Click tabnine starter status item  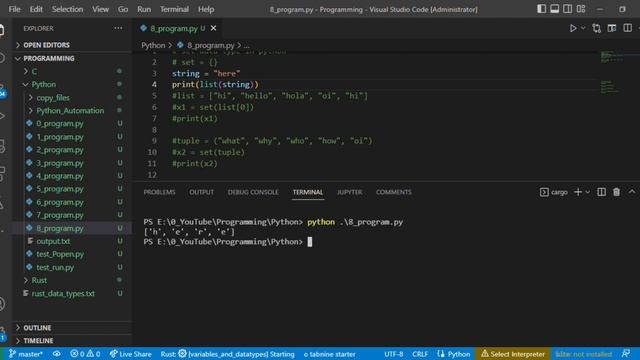(x=329, y=354)
